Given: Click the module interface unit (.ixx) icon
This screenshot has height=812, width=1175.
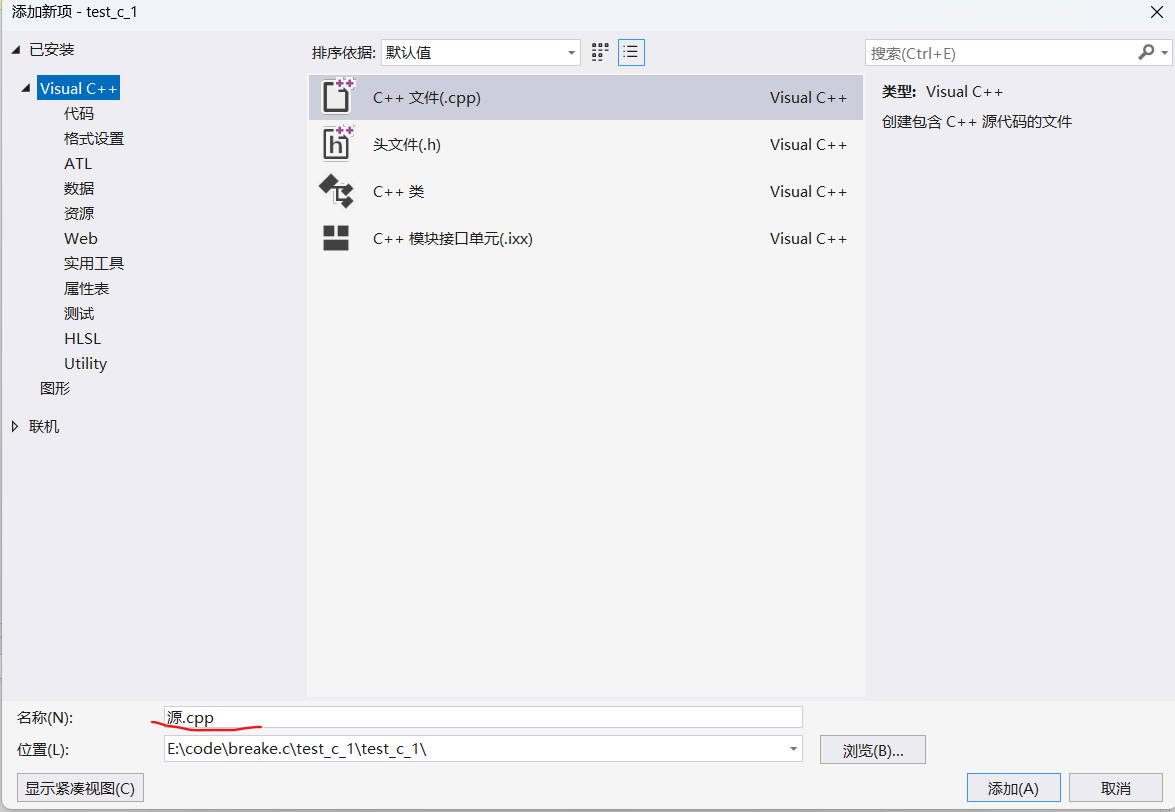Looking at the screenshot, I should 336,238.
